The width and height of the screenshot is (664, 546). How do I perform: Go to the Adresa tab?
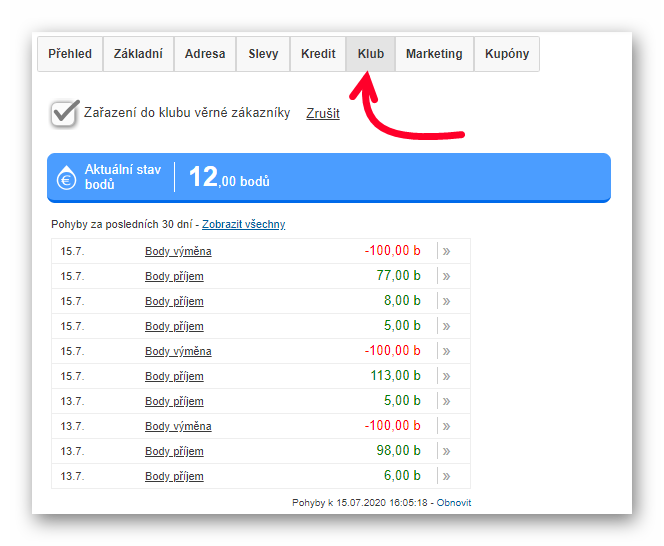(x=205, y=54)
